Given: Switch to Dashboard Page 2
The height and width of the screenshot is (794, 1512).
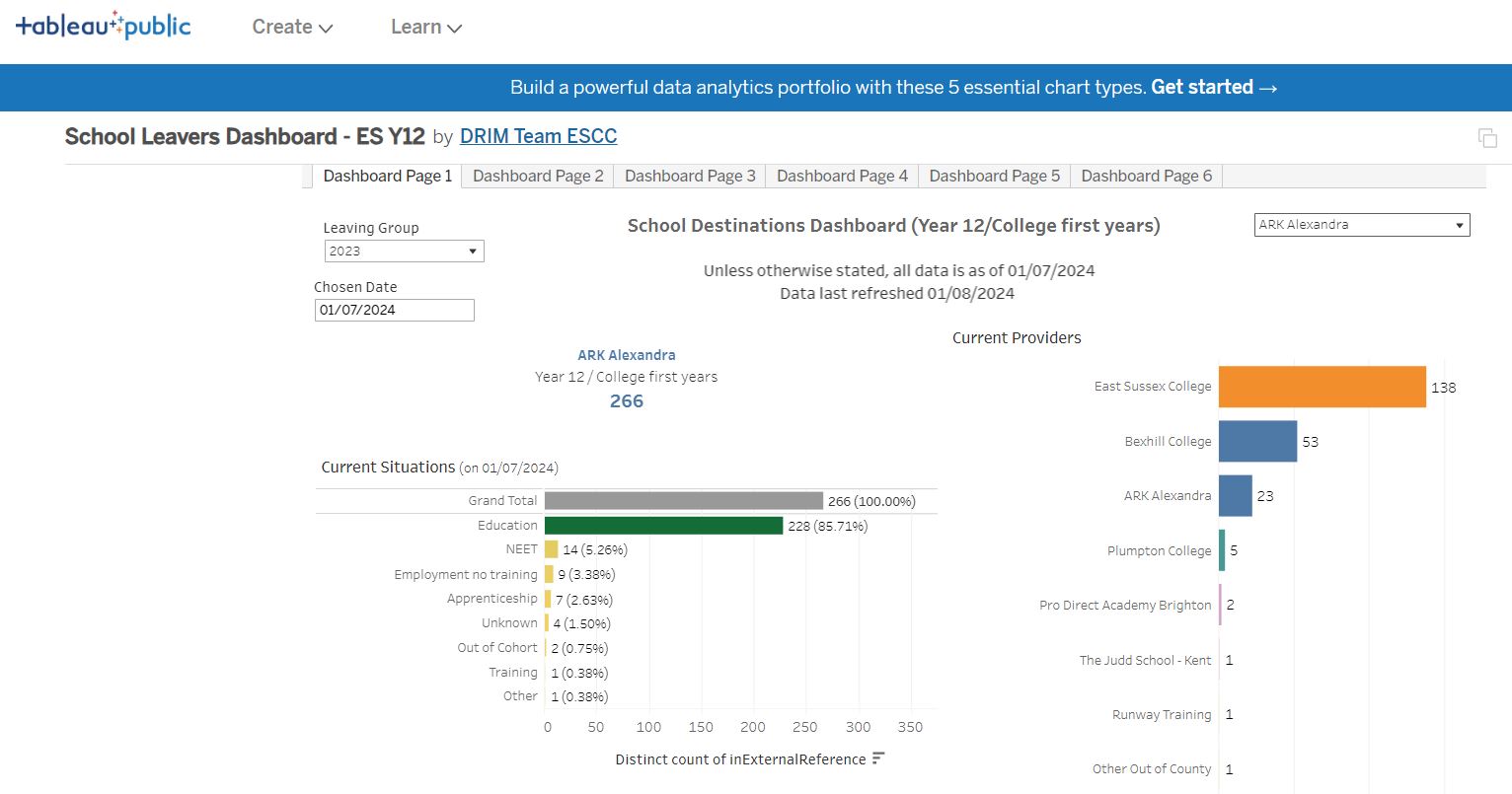Looking at the screenshot, I should click(x=538, y=176).
